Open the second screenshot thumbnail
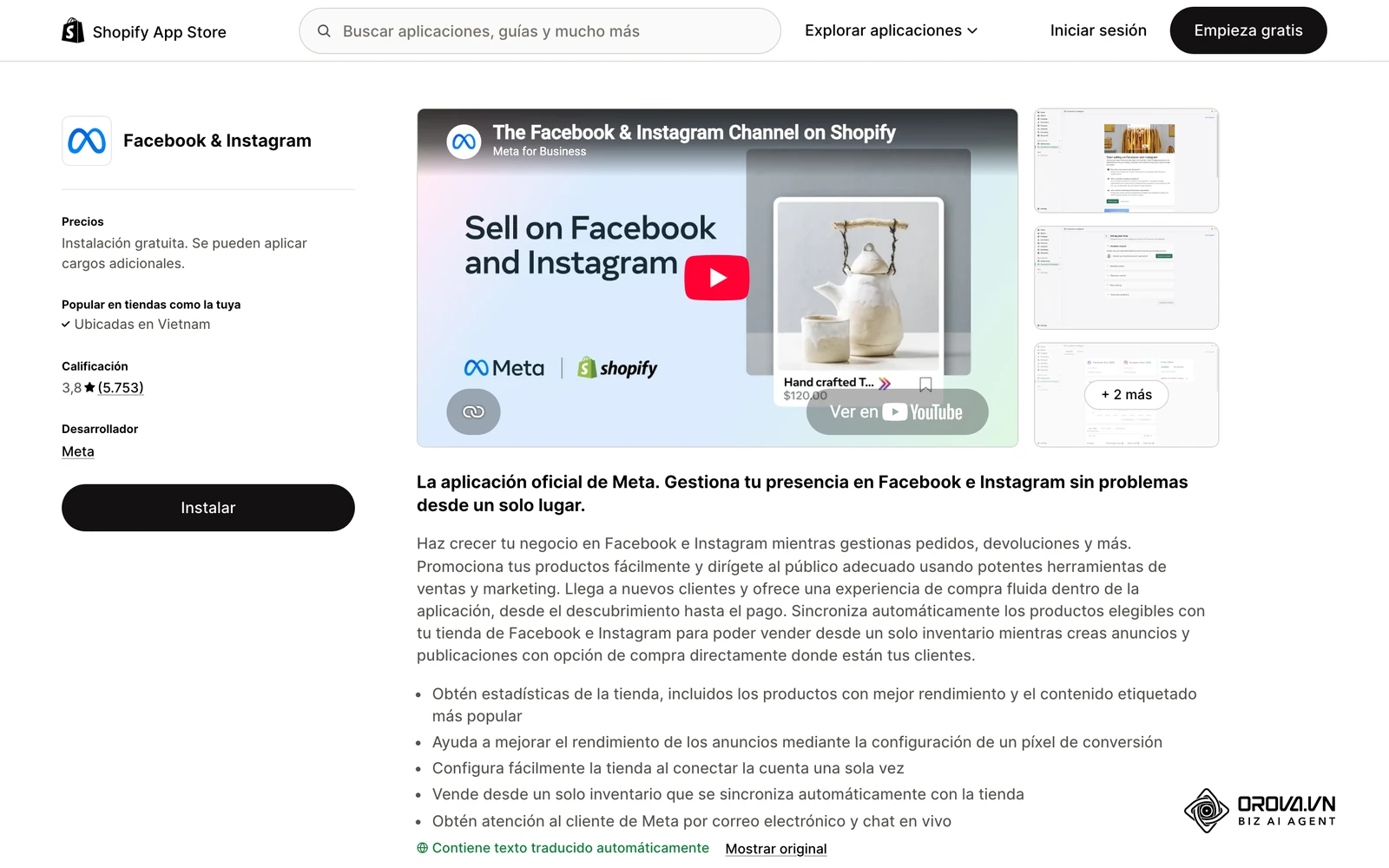Screen dimensions: 1389x868 click(1127, 278)
